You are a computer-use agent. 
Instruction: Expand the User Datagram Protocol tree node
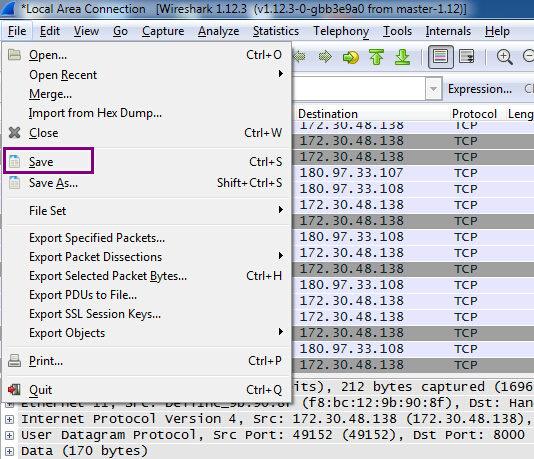coord(10,435)
